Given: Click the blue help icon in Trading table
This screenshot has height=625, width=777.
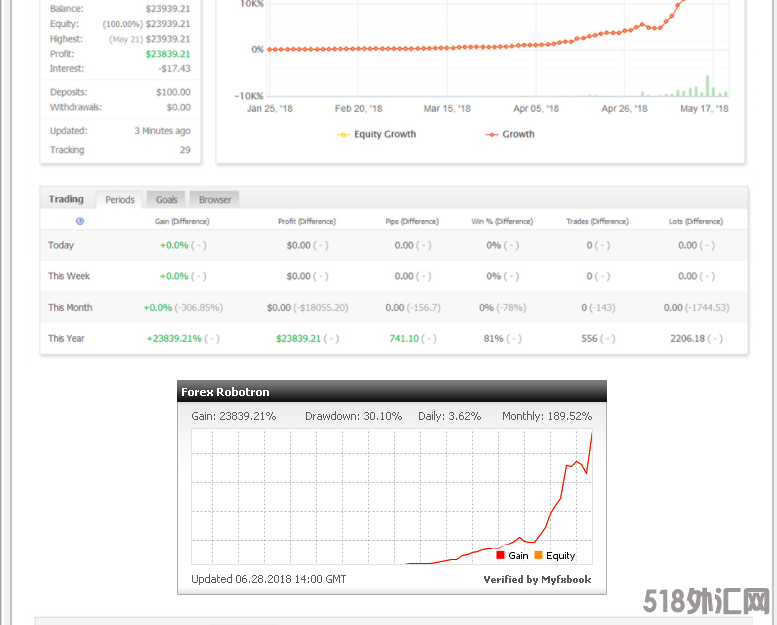Looking at the screenshot, I should 80,221.
